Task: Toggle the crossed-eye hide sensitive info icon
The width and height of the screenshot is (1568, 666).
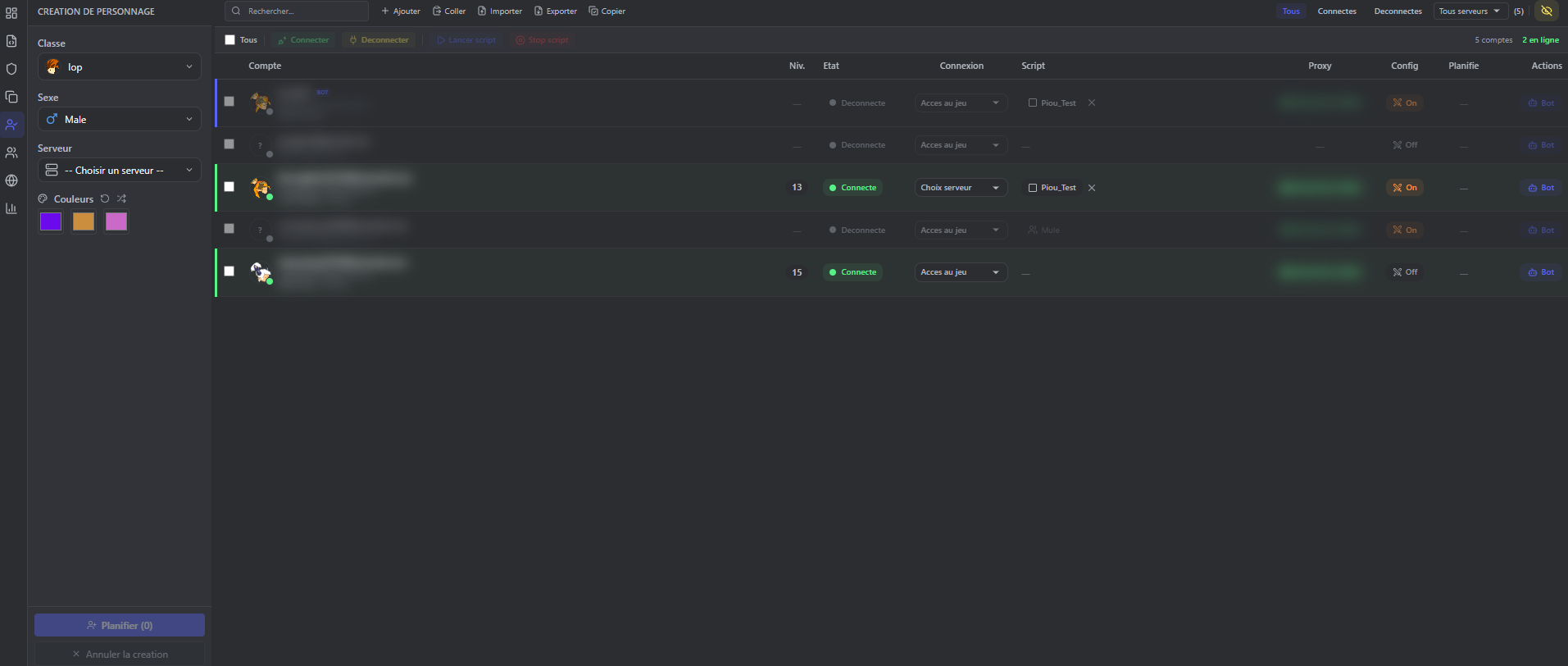Action: tap(1547, 11)
